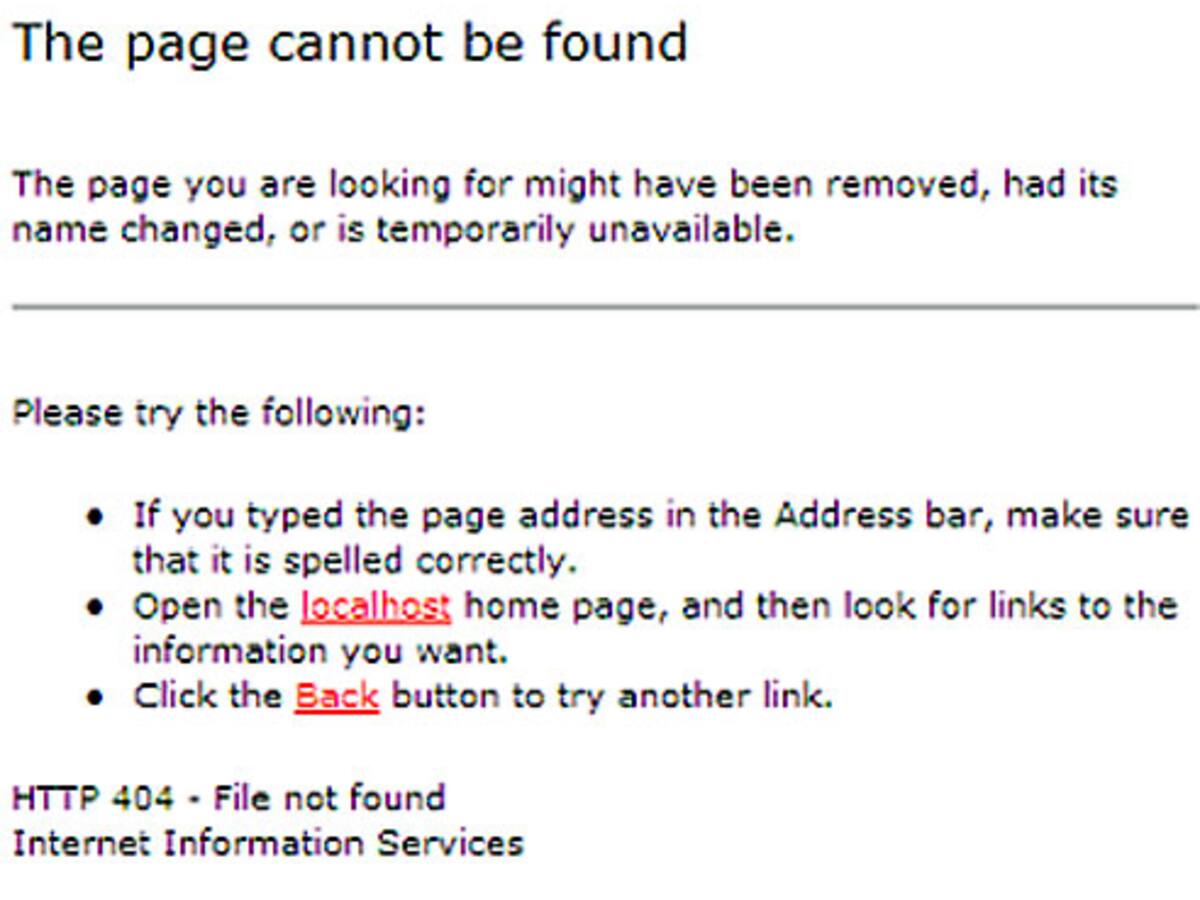Click the 'button to try another link.' text

[x=611, y=696]
